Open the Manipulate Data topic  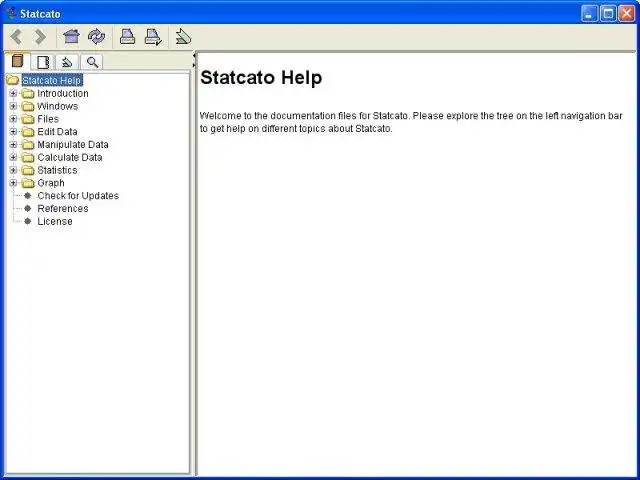73,144
